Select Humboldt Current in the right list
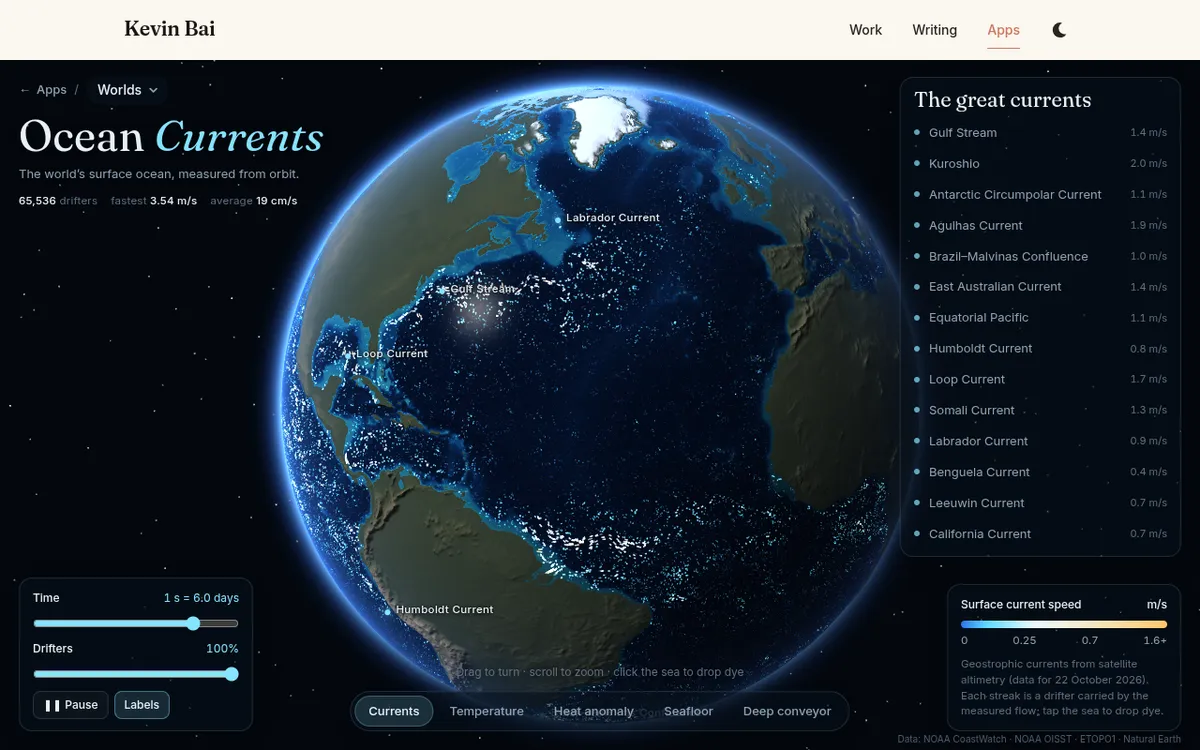The height and width of the screenshot is (750, 1200). click(1040, 348)
